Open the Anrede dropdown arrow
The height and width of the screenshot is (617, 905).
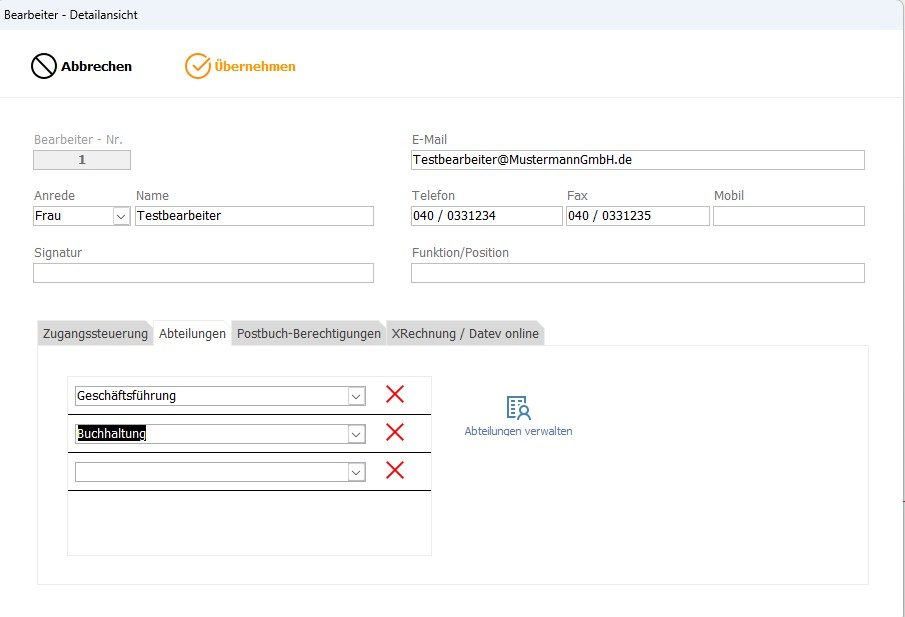click(x=121, y=216)
